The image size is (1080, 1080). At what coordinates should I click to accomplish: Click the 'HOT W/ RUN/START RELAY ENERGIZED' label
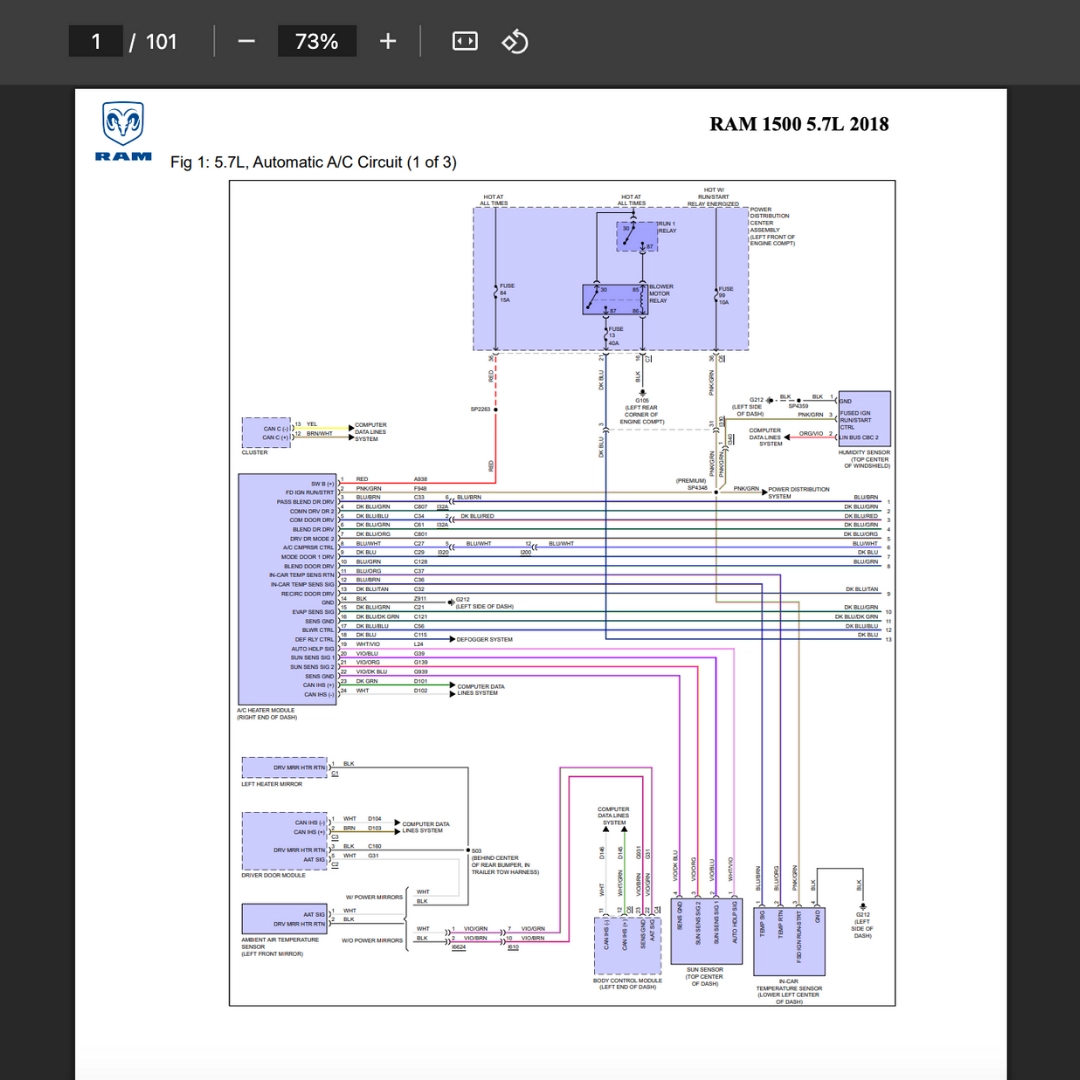point(713,197)
